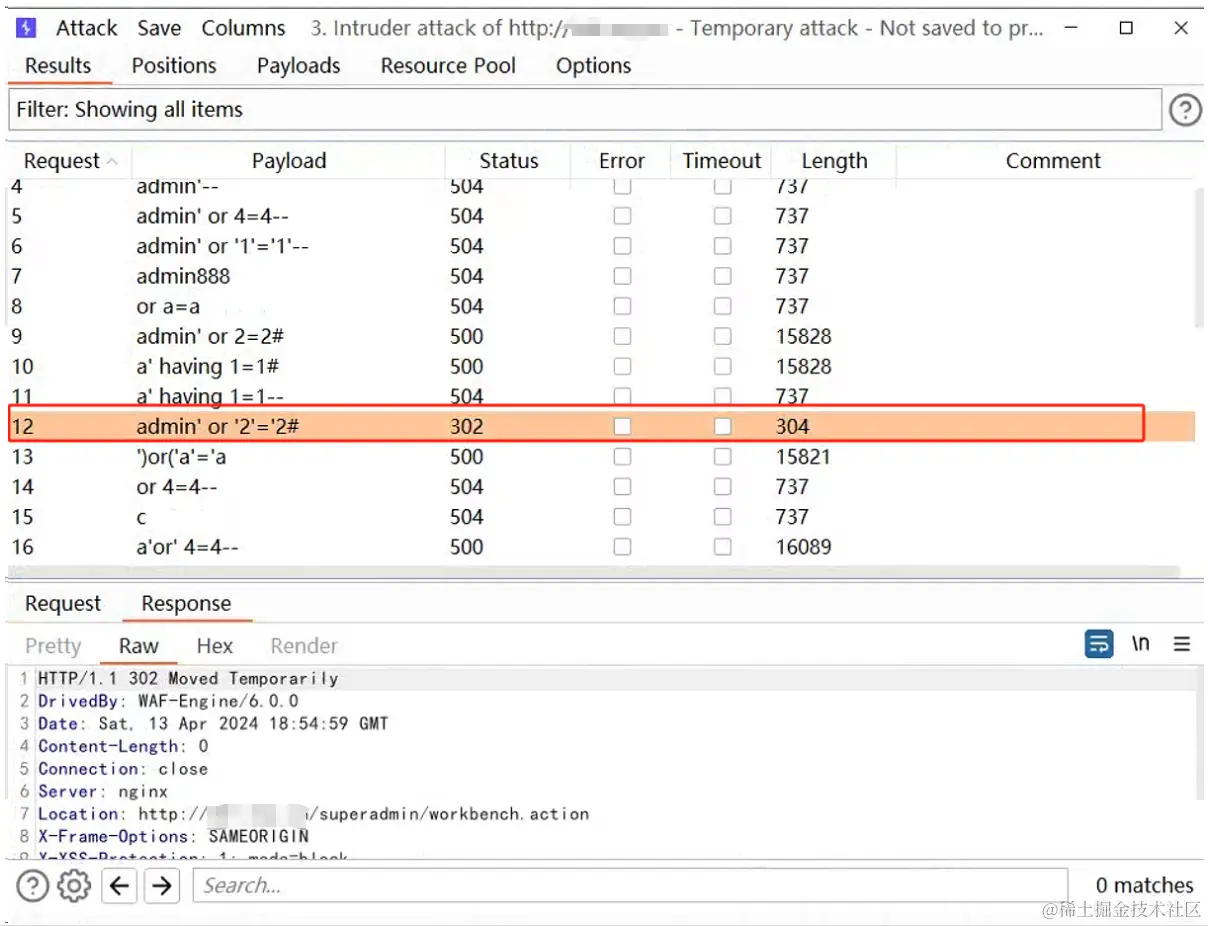Screen dimensions: 1208x926
Task: Go to previous search match arrow
Action: point(120,885)
